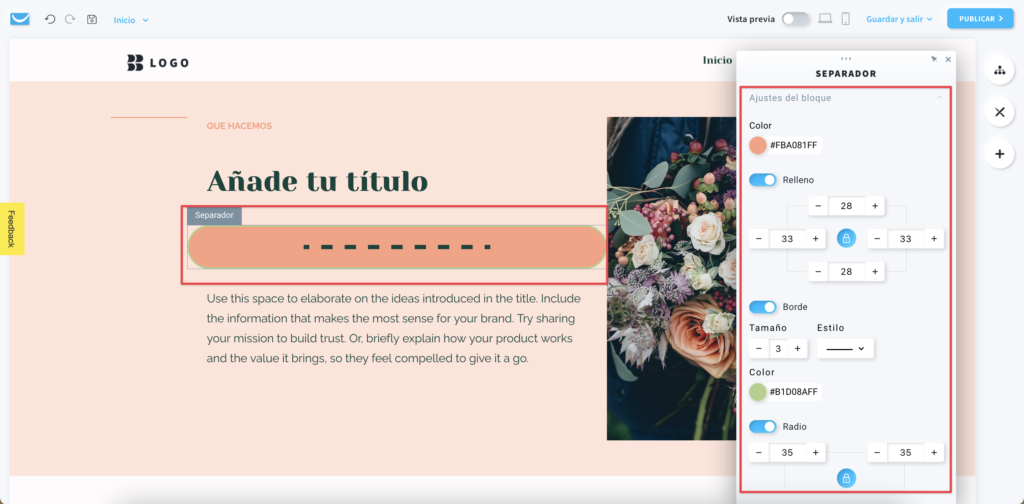Open the page structure tree icon
This screenshot has height=504, width=1024.
pos(999,71)
